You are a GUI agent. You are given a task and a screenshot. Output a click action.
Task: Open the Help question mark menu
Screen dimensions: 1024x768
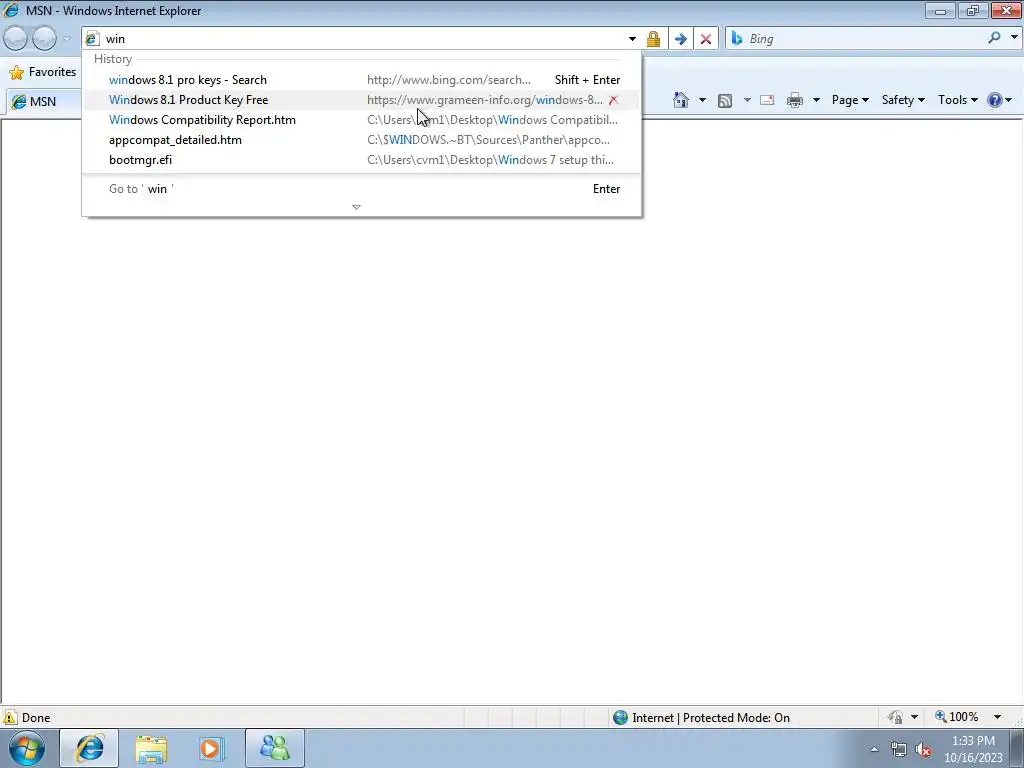[x=999, y=100]
